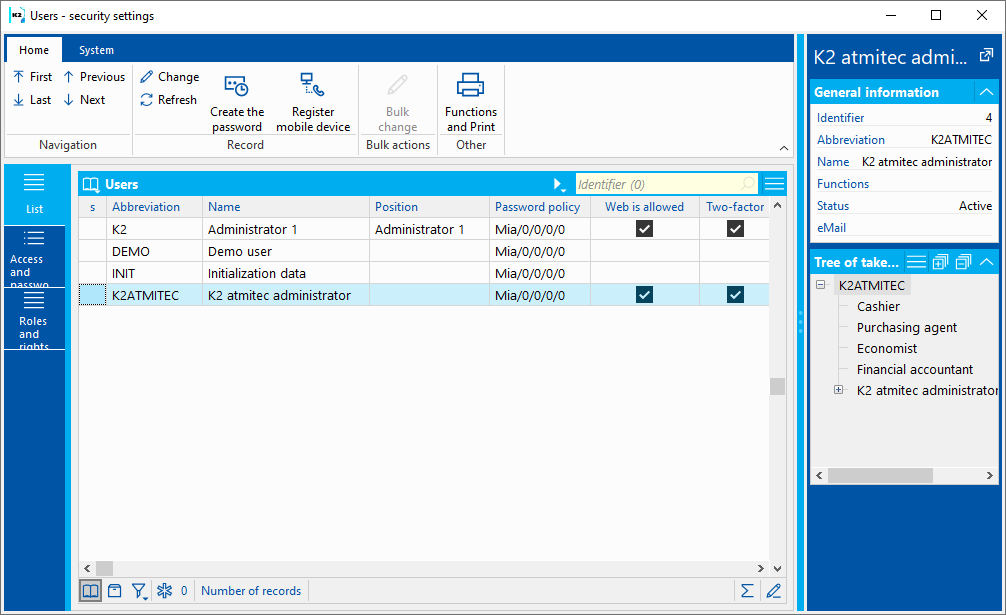
Task: Click the tree panel horizontal scrollbar thumb
Action: pos(880,475)
